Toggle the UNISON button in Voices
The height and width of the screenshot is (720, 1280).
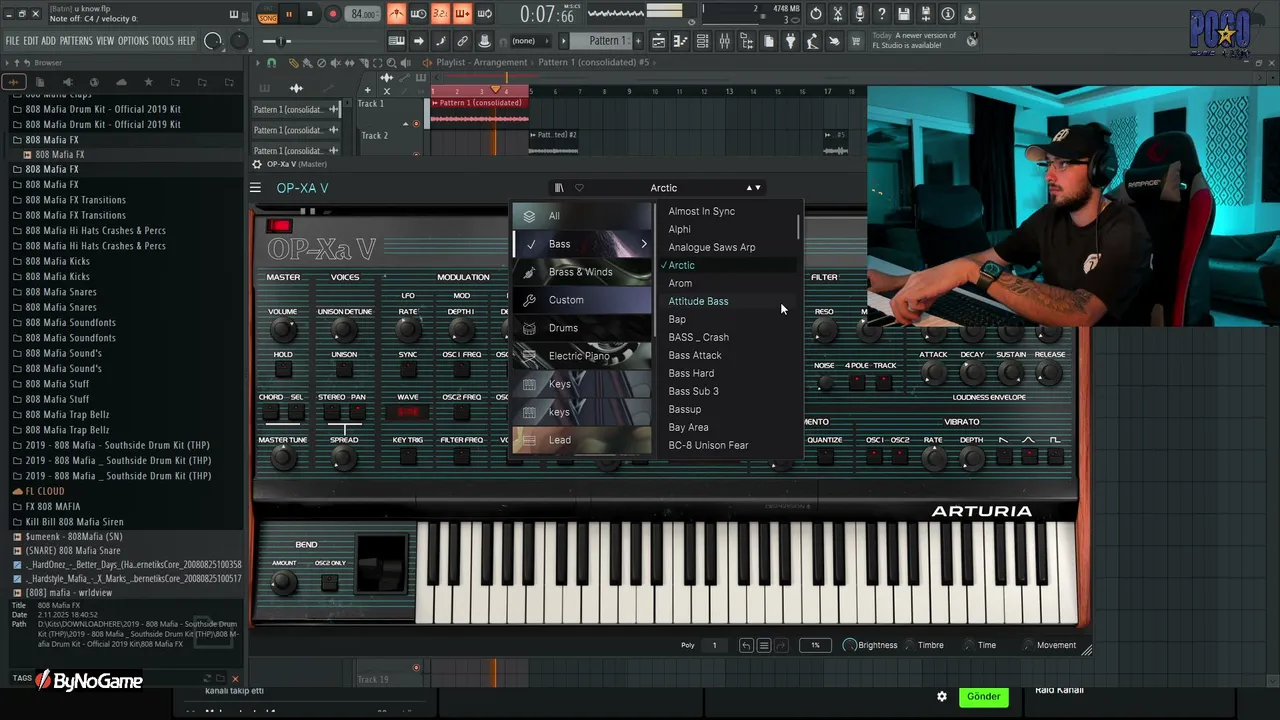[344, 369]
